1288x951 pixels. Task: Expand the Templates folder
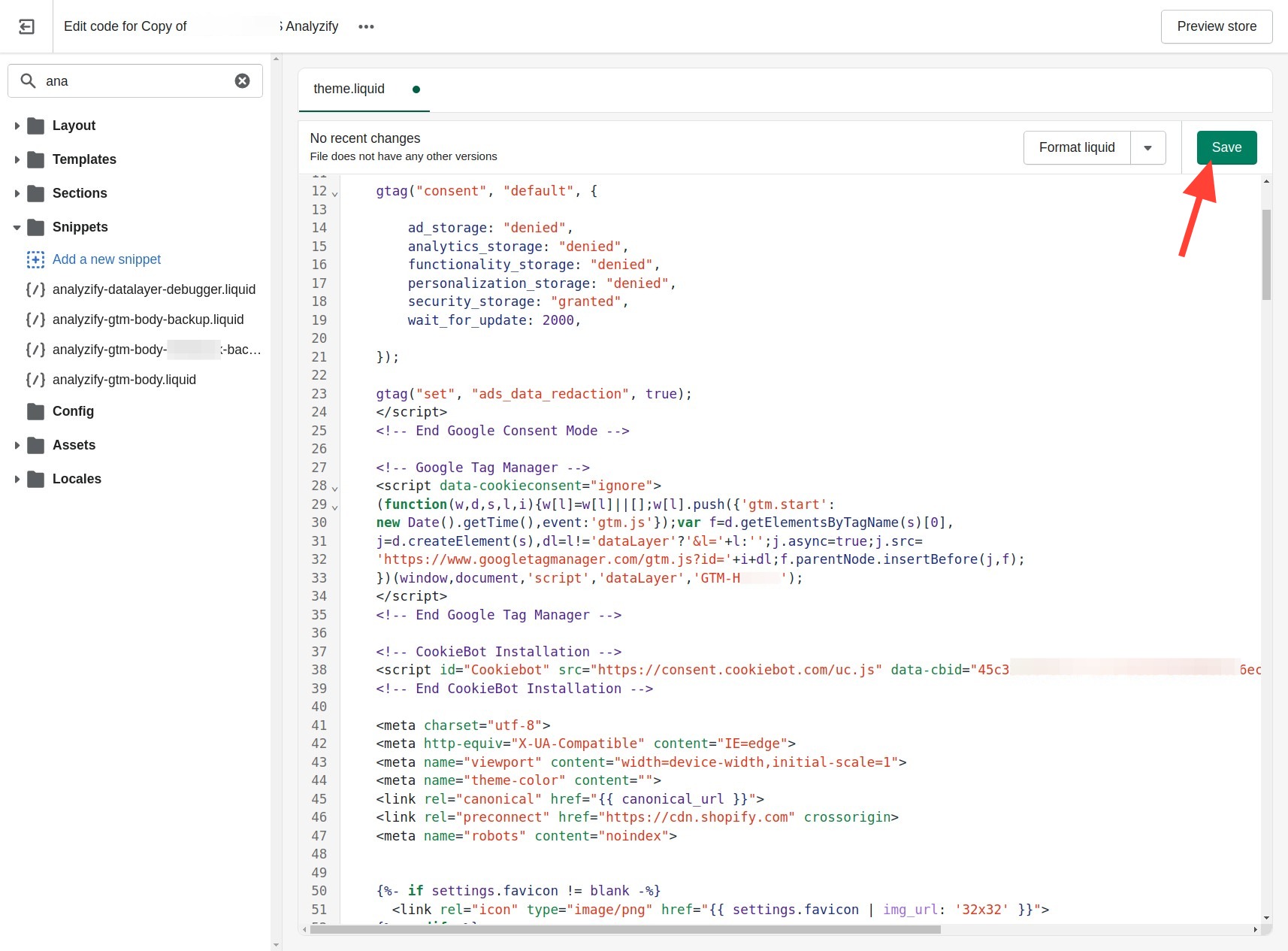[17, 159]
